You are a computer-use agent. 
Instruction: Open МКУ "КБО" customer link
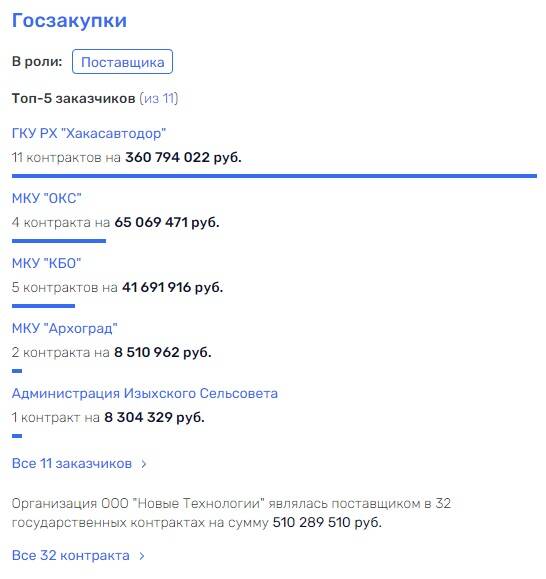(x=47, y=263)
